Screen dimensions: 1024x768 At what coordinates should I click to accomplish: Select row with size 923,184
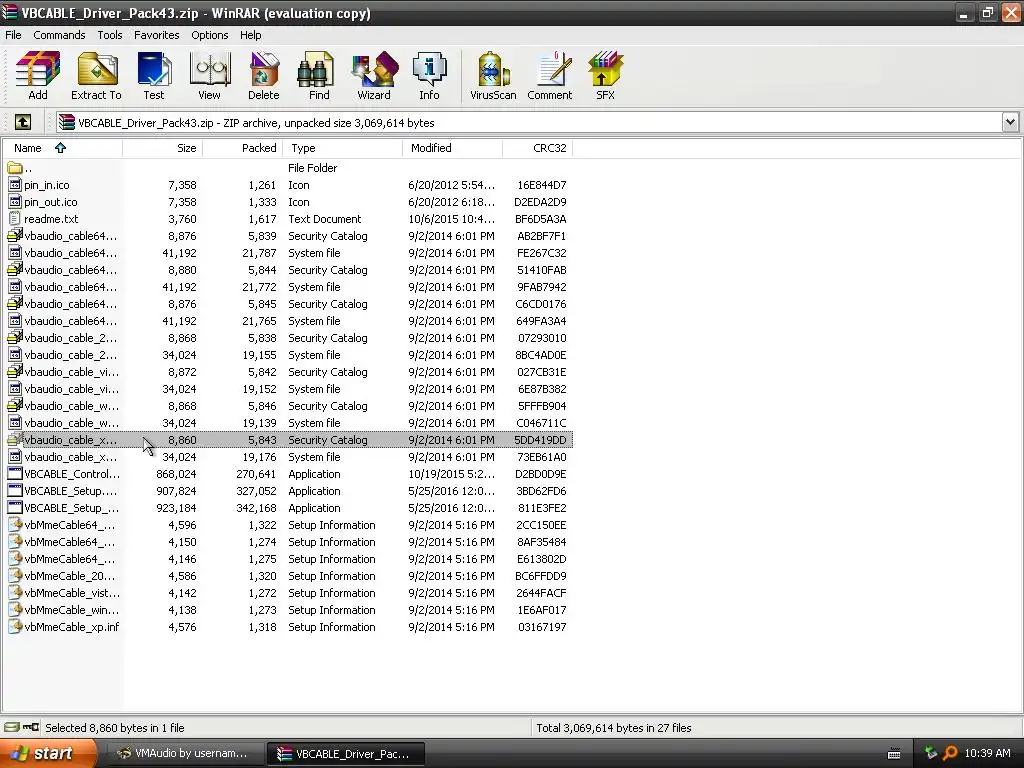287,507
